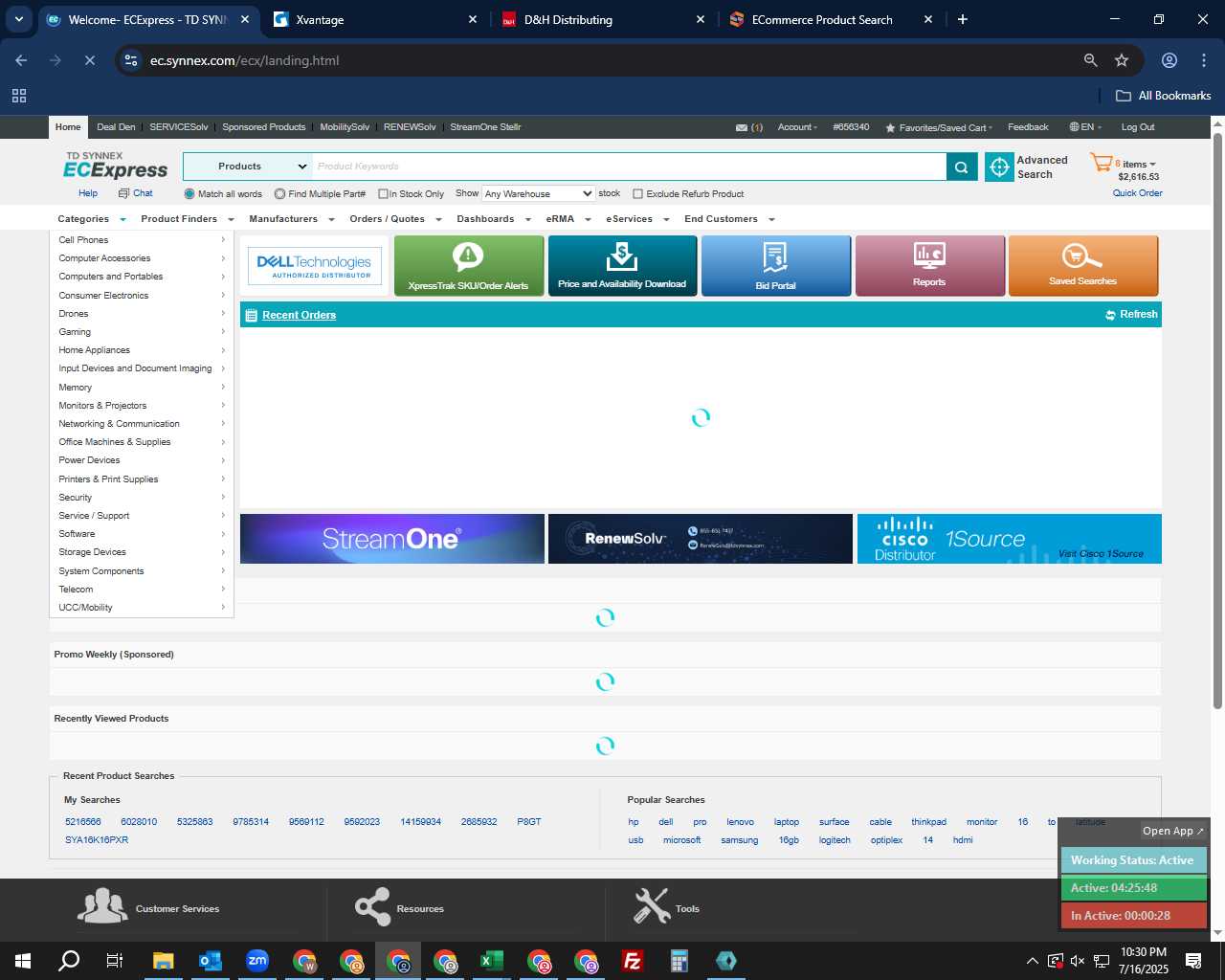Expand Favorites/Saved Cart menu
The height and width of the screenshot is (980, 1225).
click(x=939, y=127)
